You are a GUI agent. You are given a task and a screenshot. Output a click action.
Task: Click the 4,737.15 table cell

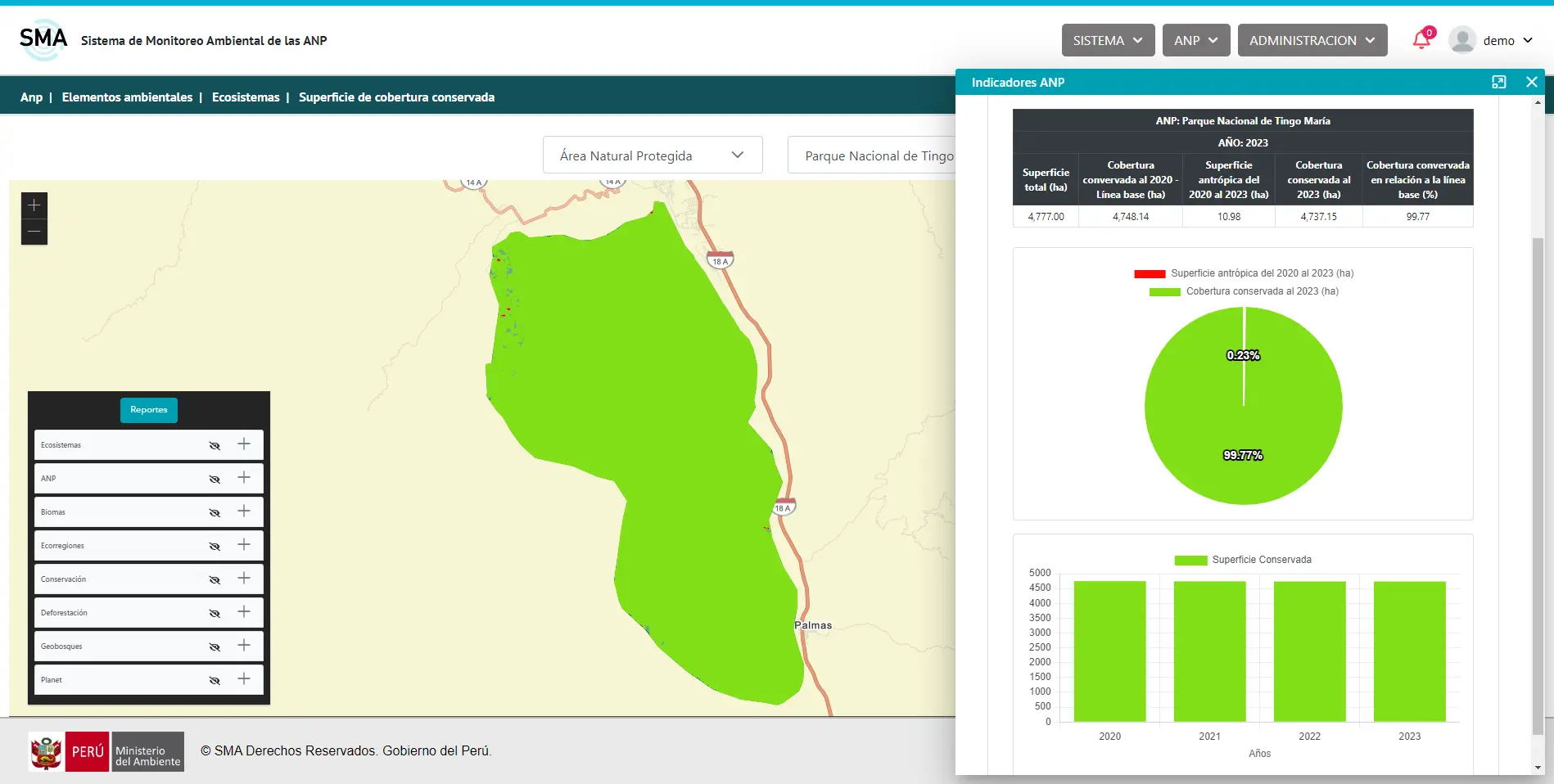click(x=1318, y=217)
